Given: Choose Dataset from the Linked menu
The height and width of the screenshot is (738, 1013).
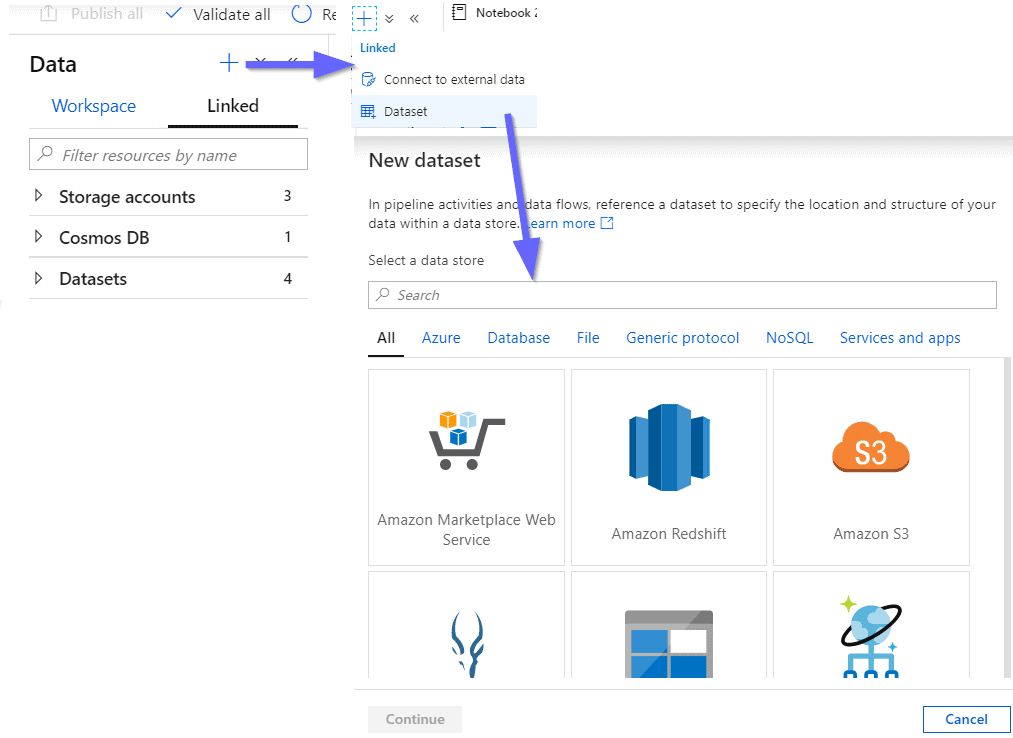Looking at the screenshot, I should 444,111.
